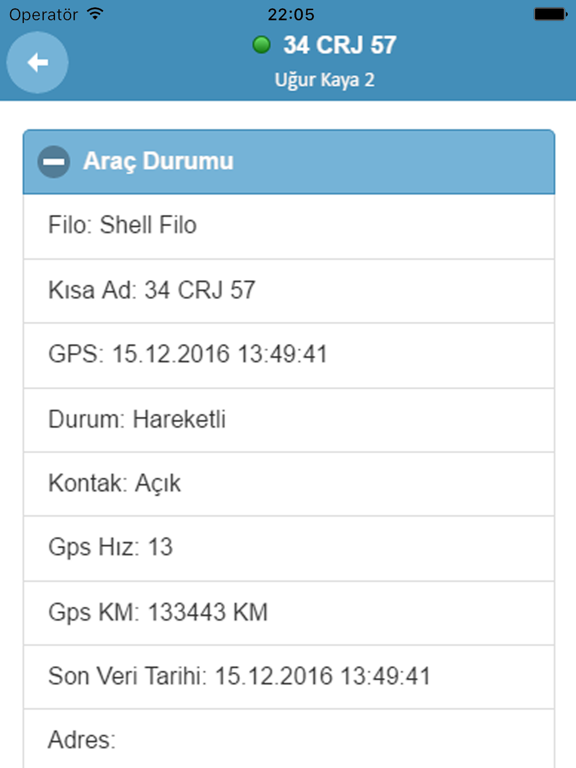This screenshot has width=576, height=768.
Task: Tap the Operatör carrier label
Action: coord(43,15)
